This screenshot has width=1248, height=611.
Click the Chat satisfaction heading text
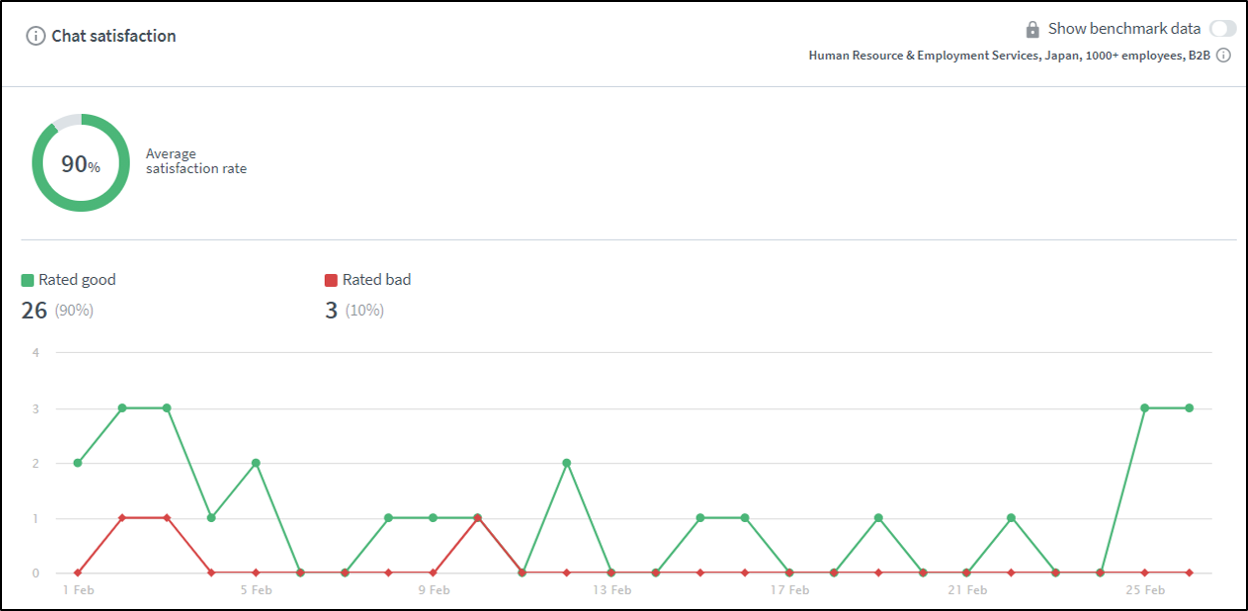pyautogui.click(x=114, y=36)
